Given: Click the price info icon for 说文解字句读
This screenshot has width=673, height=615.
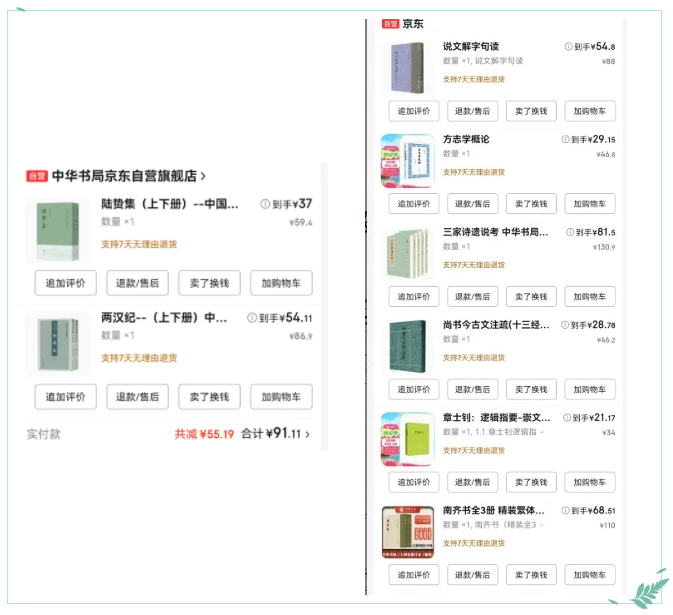Looking at the screenshot, I should tap(568, 46).
